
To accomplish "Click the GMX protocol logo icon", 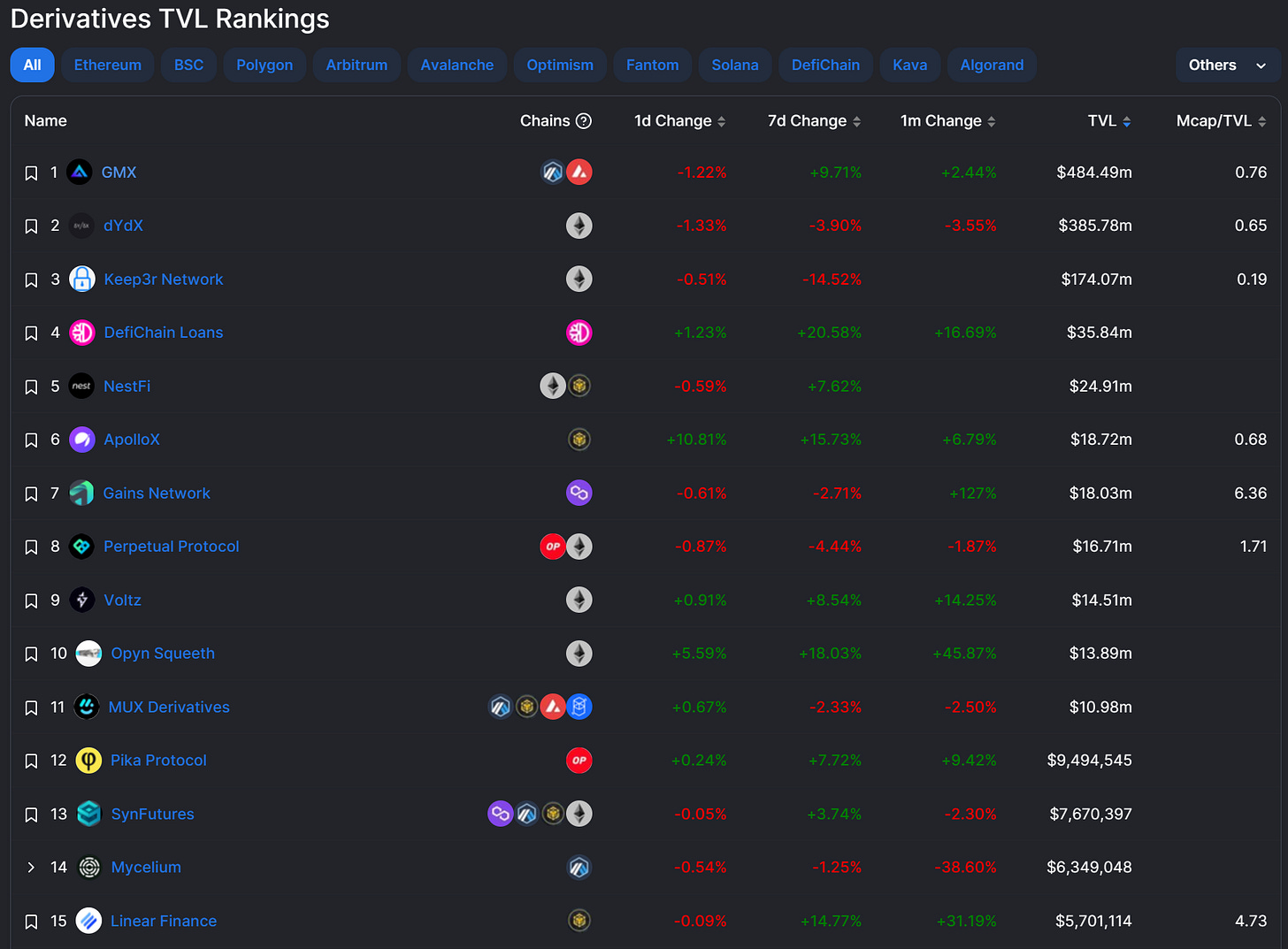I will click(x=80, y=172).
